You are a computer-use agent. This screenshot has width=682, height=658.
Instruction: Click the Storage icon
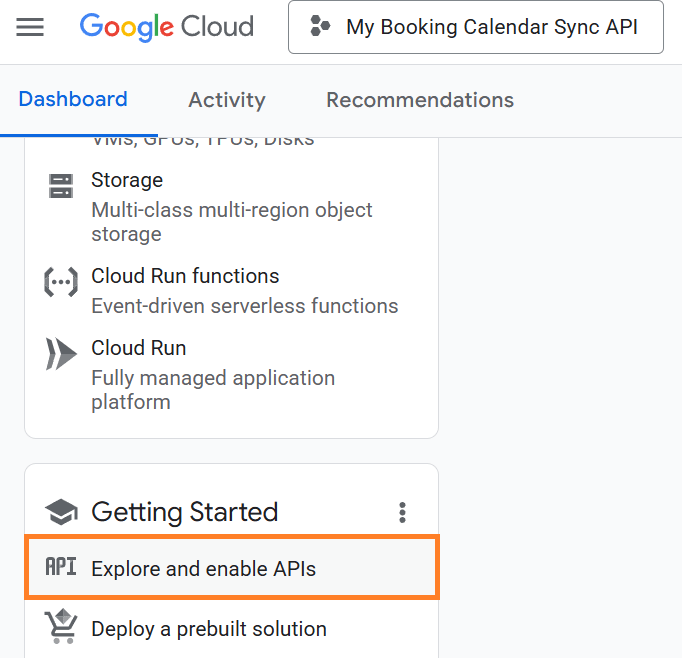pos(61,186)
